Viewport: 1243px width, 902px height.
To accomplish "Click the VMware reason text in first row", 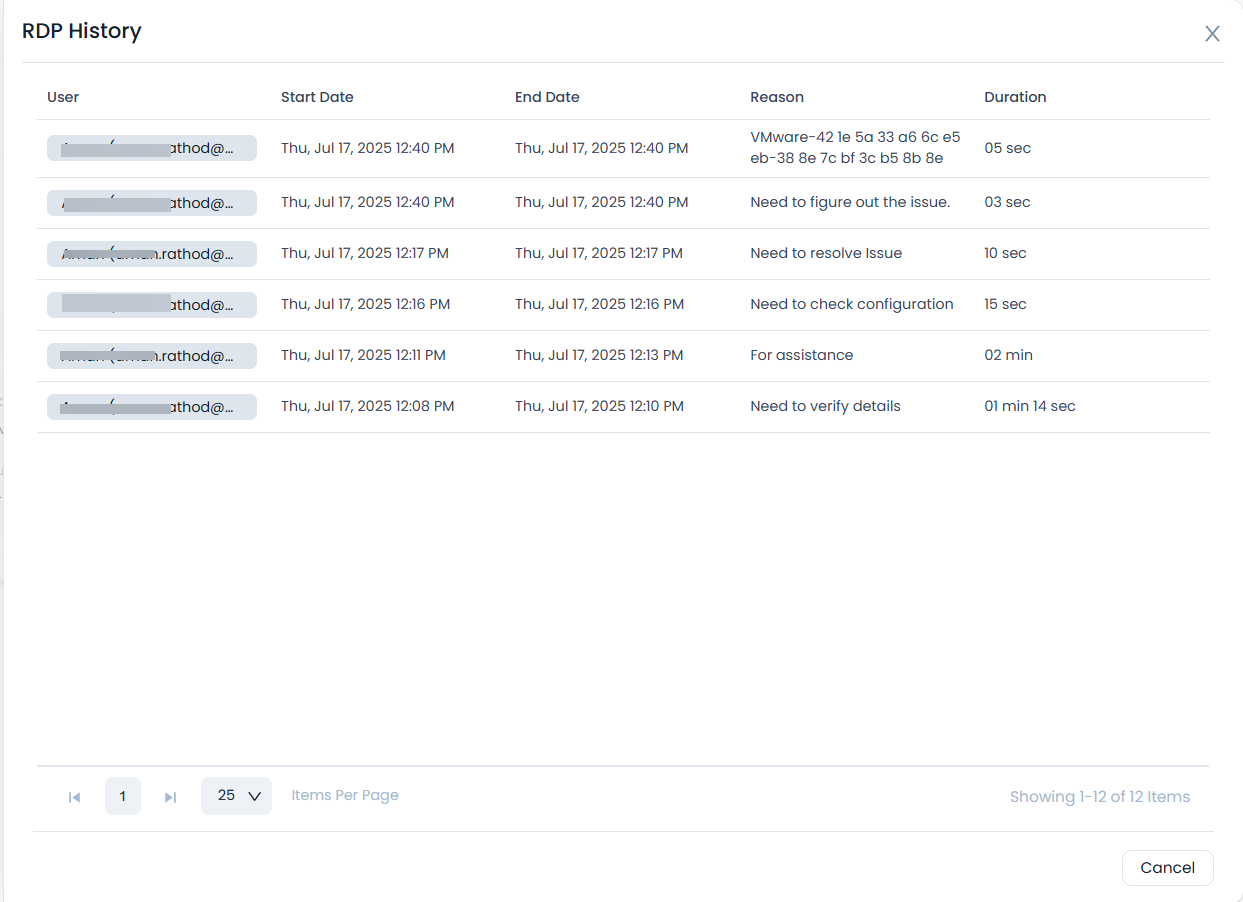I will tap(854, 148).
